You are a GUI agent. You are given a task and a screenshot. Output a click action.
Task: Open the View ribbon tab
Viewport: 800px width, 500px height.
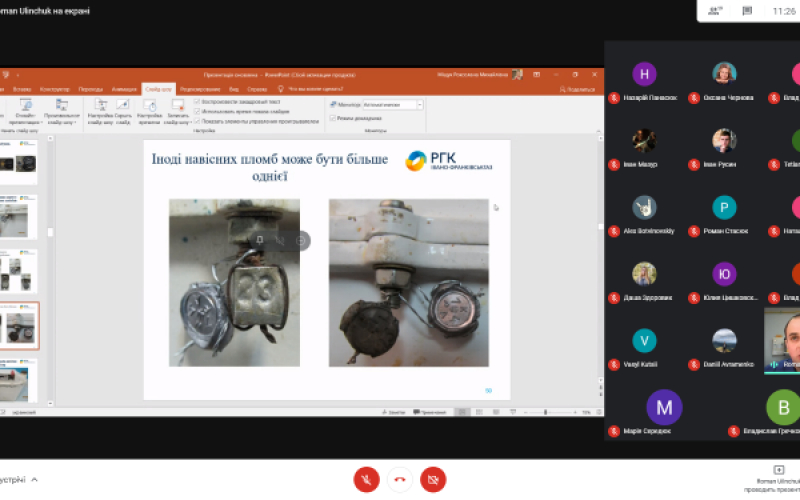pos(234,89)
